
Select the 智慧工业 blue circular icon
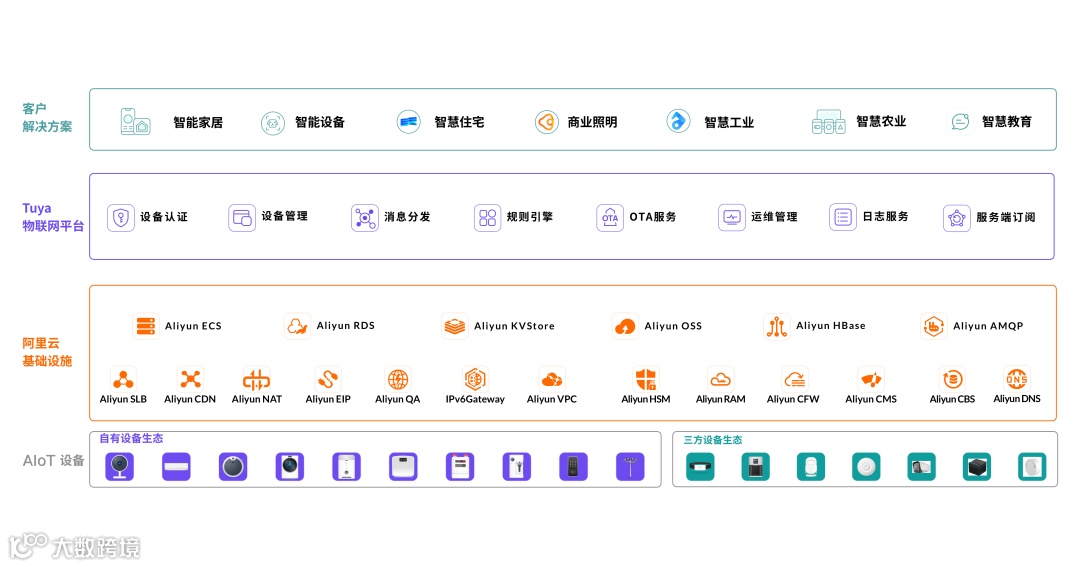(x=678, y=121)
